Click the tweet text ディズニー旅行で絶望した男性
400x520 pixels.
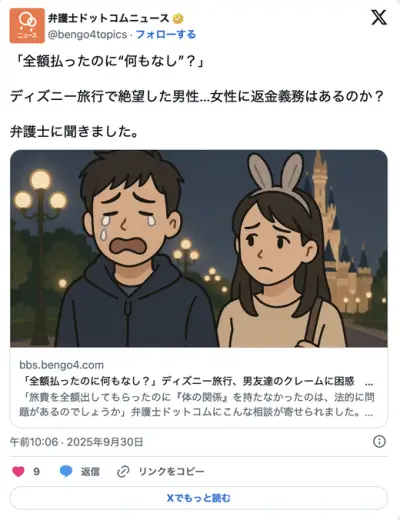click(x=104, y=97)
